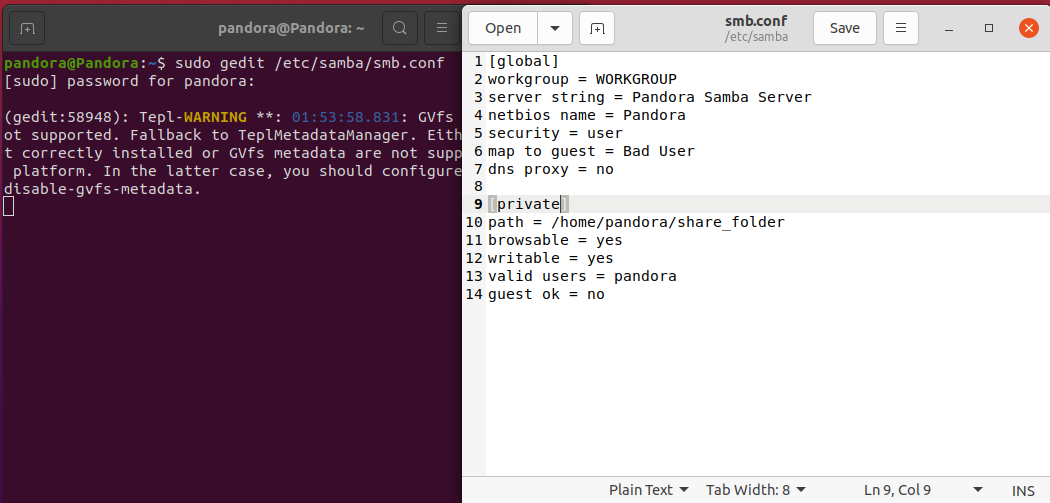Open the gedit hamburger menu
This screenshot has height=503, width=1050.
point(901,28)
